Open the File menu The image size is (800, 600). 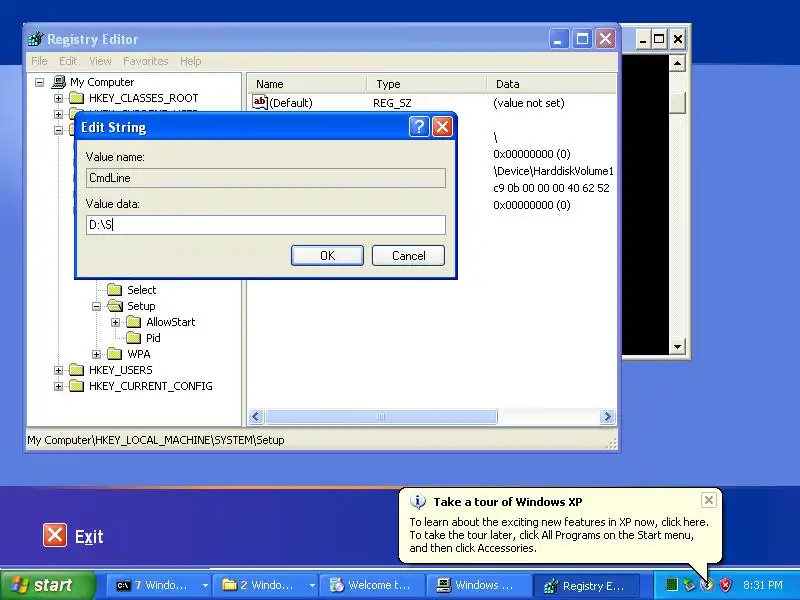tap(39, 61)
